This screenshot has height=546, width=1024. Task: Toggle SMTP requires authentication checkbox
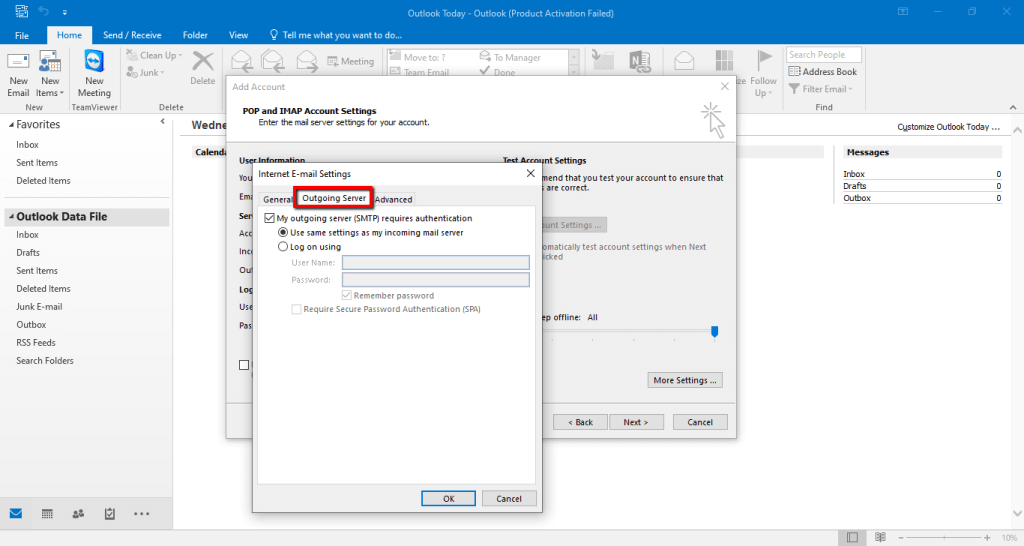(269, 218)
